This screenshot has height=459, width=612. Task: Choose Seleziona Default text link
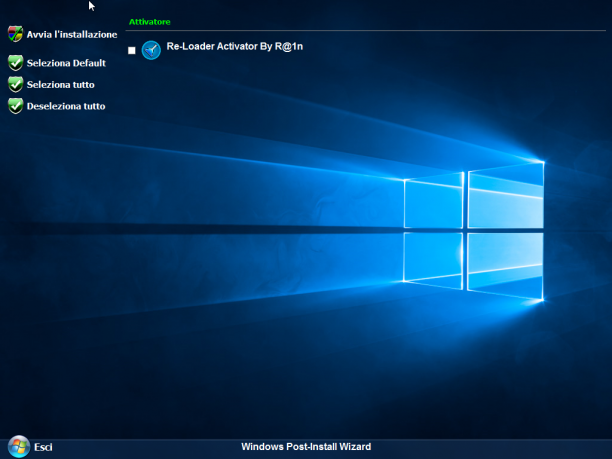coord(66,63)
